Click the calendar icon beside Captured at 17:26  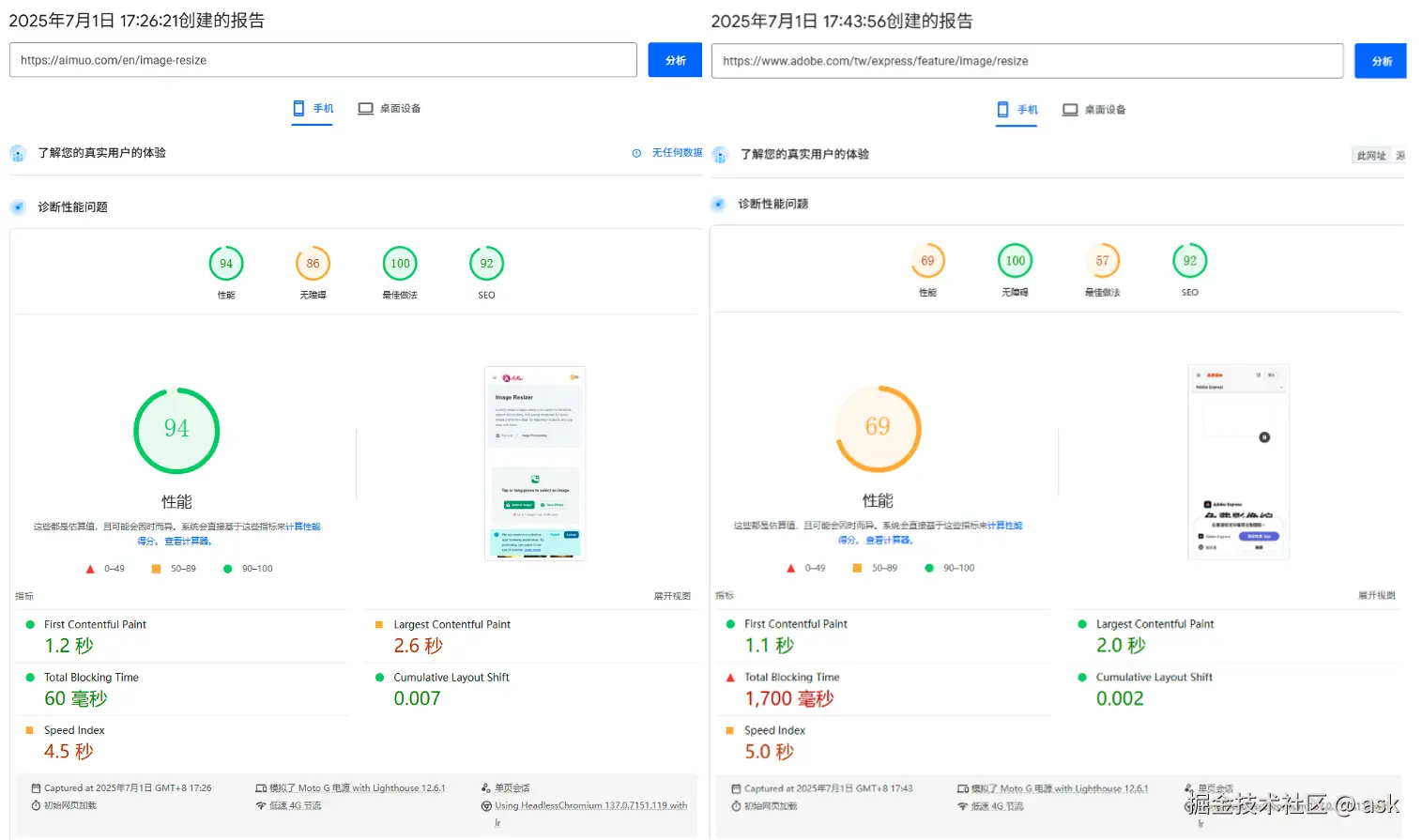[36, 788]
